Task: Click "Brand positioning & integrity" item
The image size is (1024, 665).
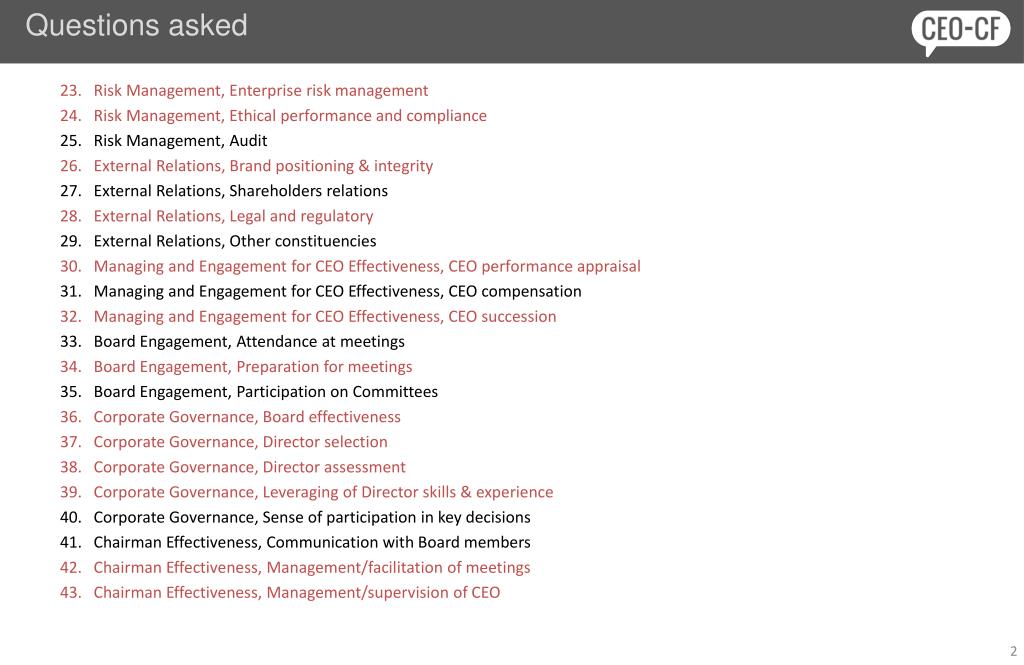Action: point(263,166)
